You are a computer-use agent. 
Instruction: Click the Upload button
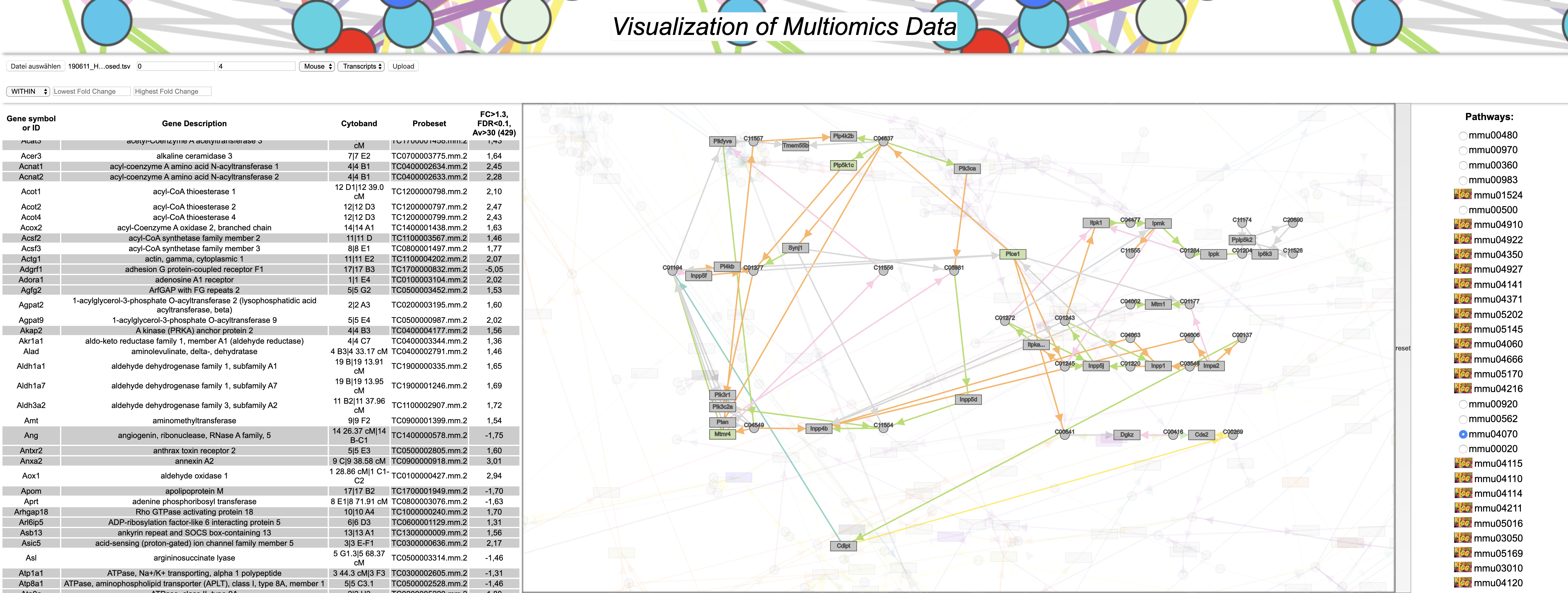(x=403, y=66)
